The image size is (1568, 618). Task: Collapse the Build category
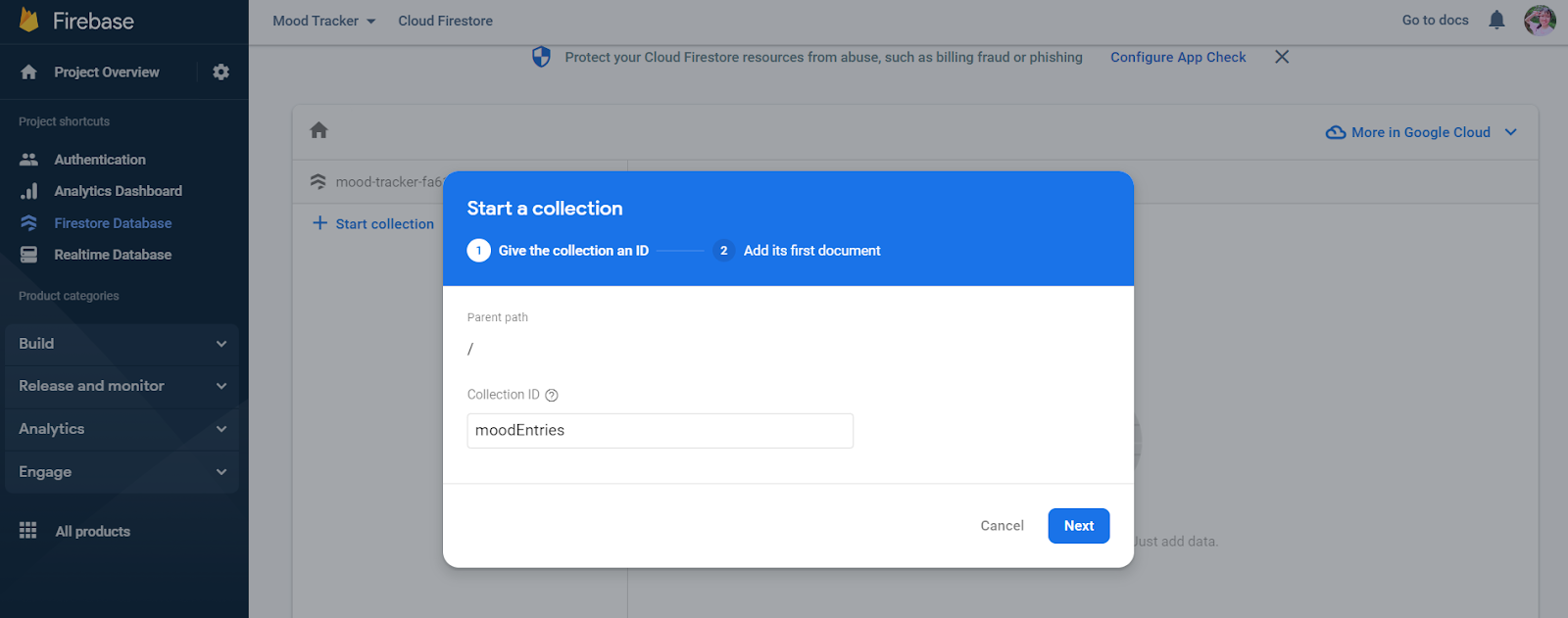[122, 344]
